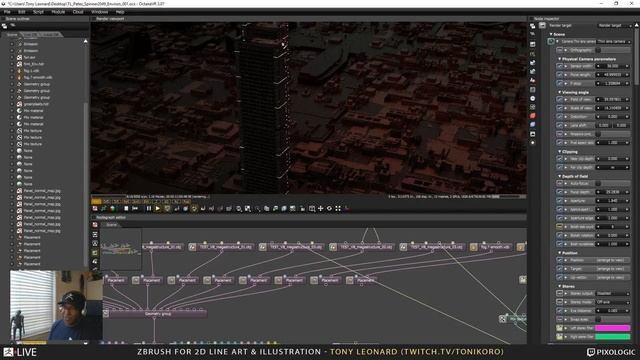Stop the render with the square icon
Viewport: 640px width, 360px height.
pyautogui.click(x=126, y=209)
